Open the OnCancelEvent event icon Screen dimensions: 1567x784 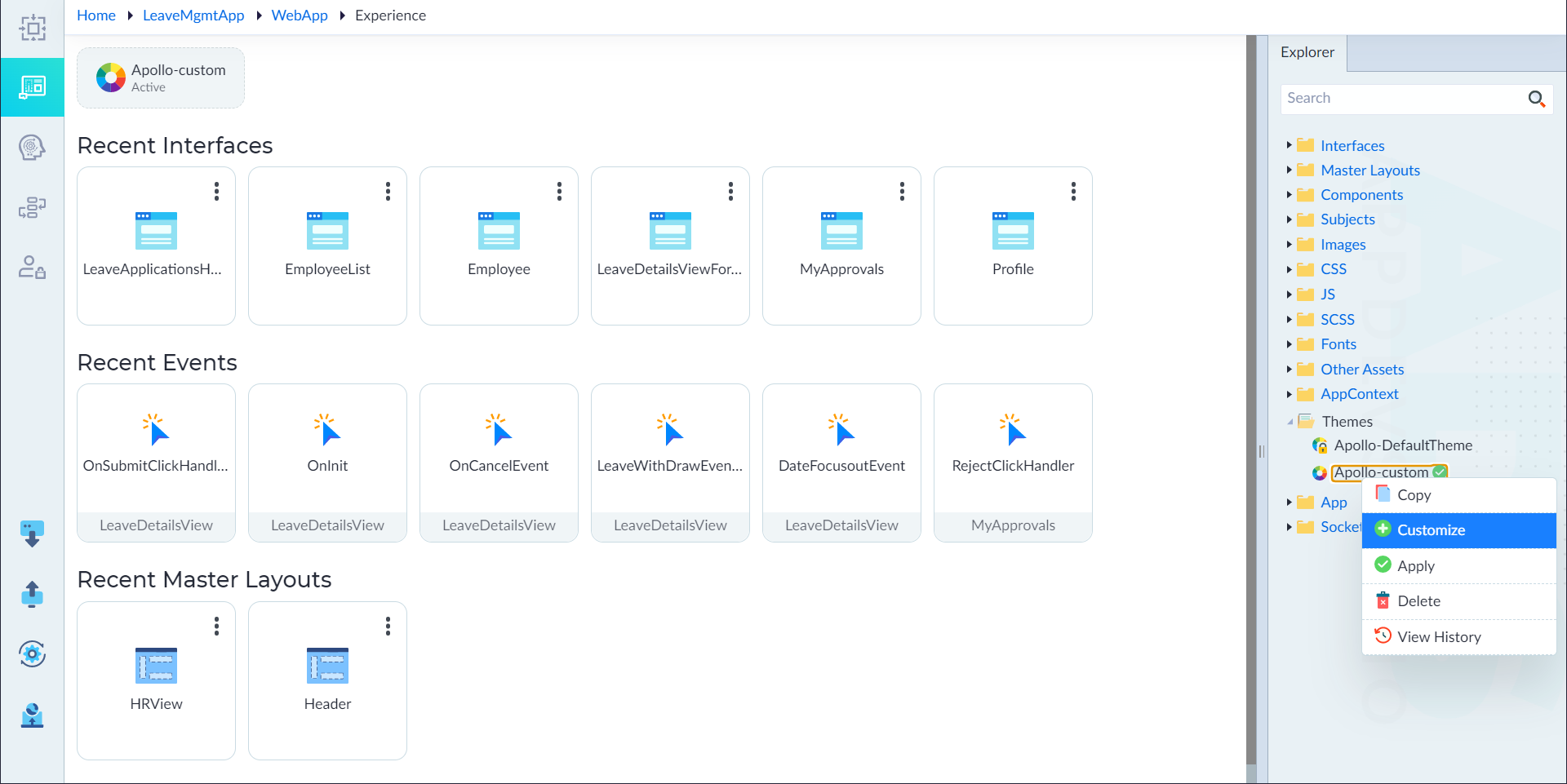(x=499, y=429)
